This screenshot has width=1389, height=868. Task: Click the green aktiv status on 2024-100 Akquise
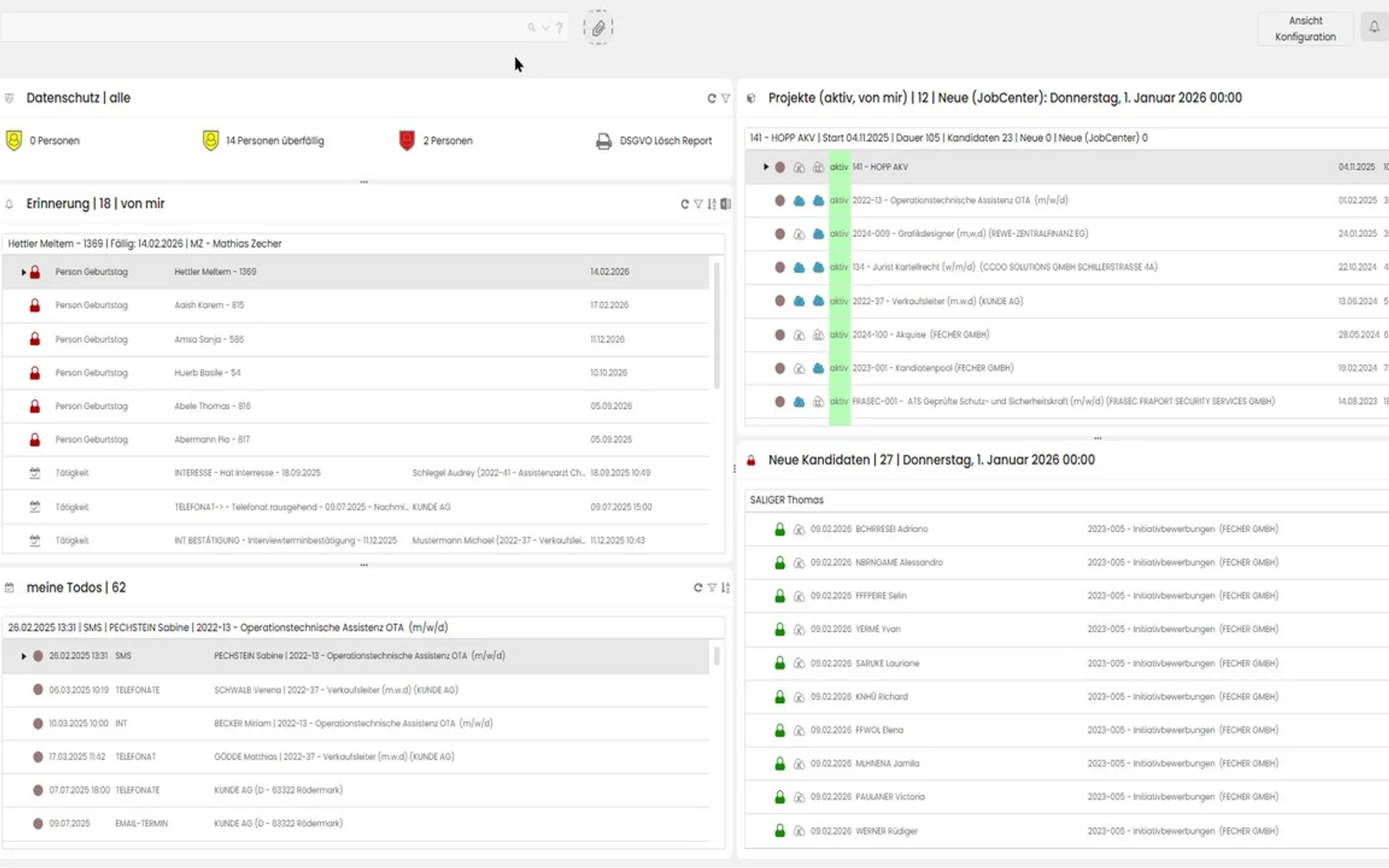coord(839,335)
